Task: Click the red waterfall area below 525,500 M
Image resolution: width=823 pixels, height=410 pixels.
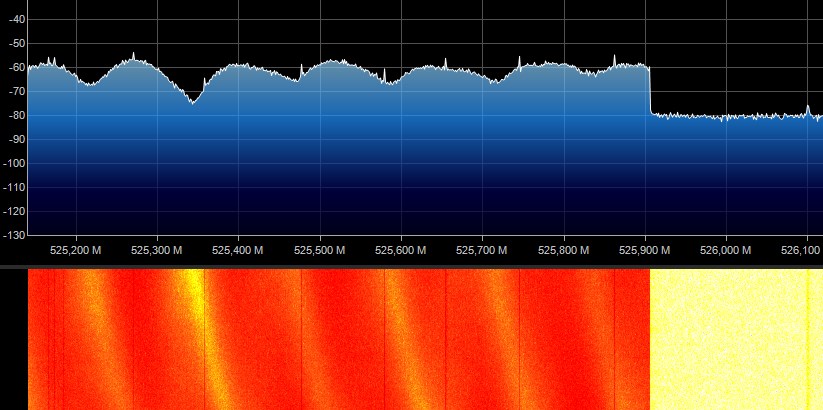Action: click(330, 340)
